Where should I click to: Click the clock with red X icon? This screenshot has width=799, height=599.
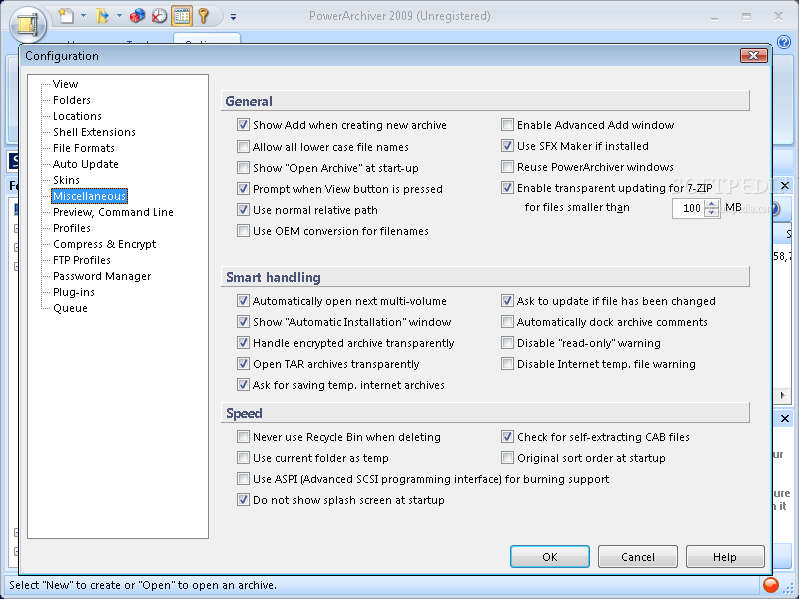pos(159,16)
